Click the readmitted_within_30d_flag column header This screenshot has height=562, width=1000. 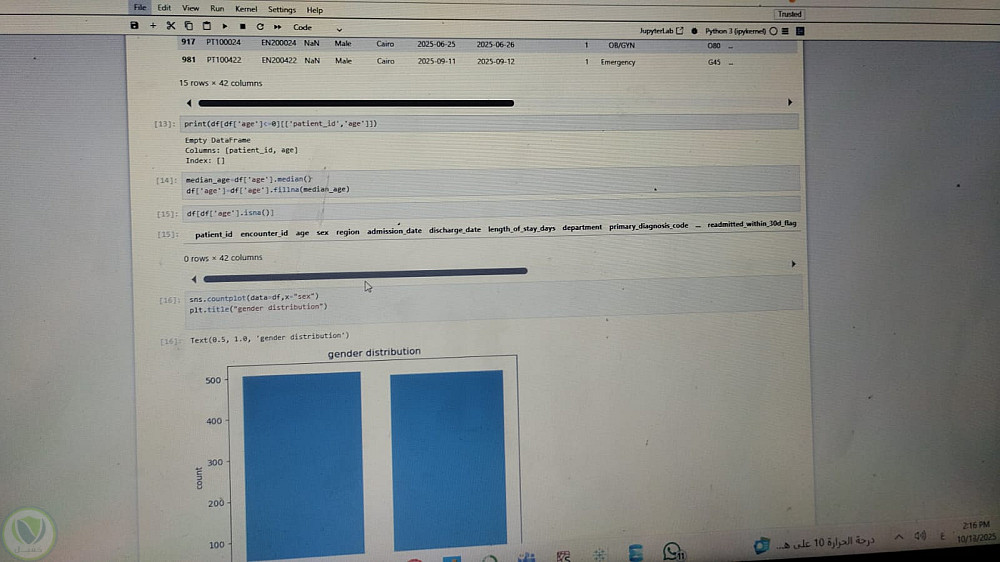[751, 224]
